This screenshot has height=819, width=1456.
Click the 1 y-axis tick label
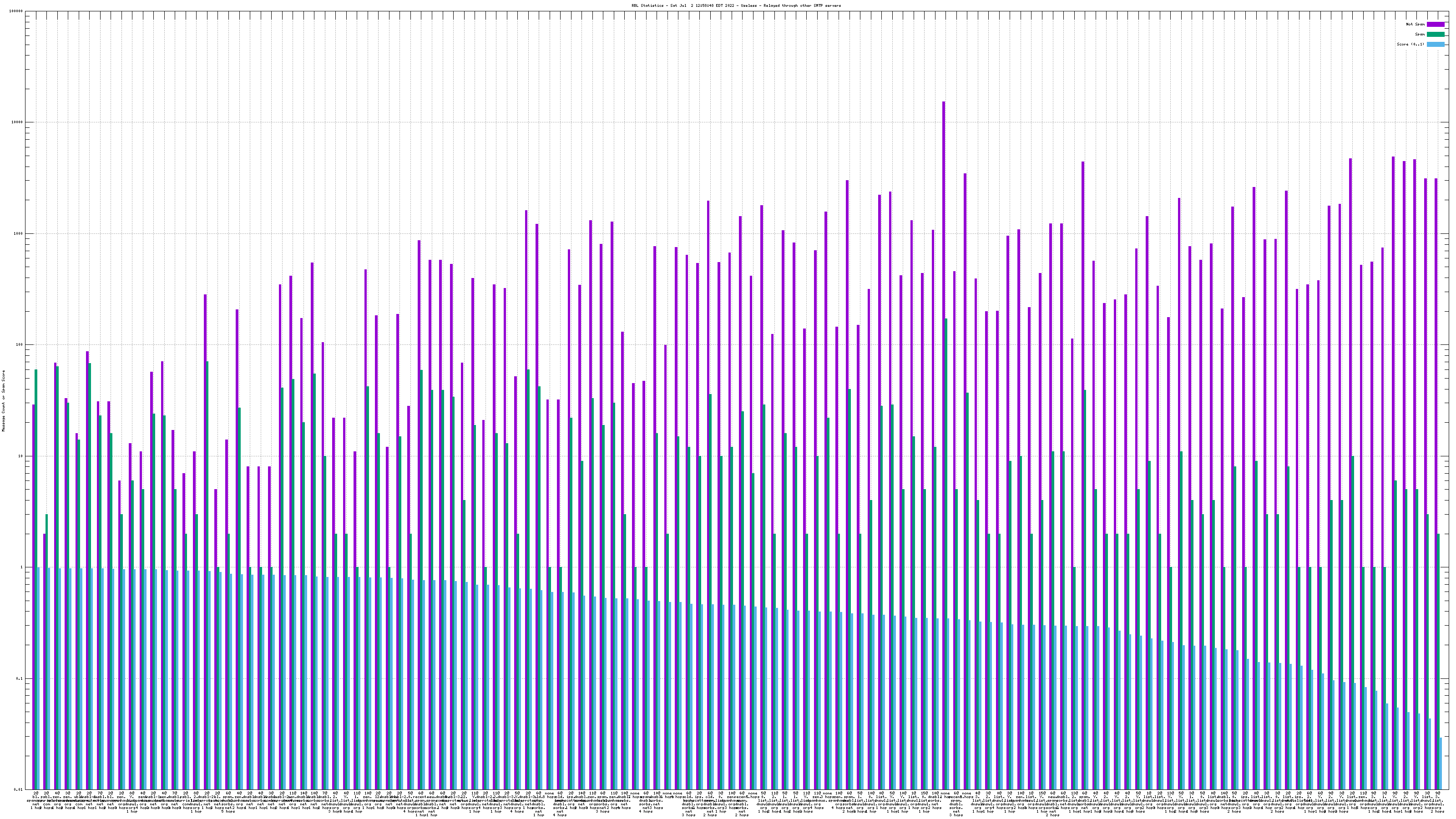(x=21, y=567)
